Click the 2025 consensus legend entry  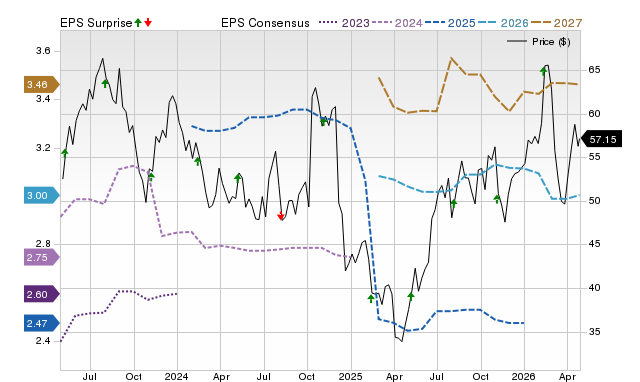[x=450, y=23]
